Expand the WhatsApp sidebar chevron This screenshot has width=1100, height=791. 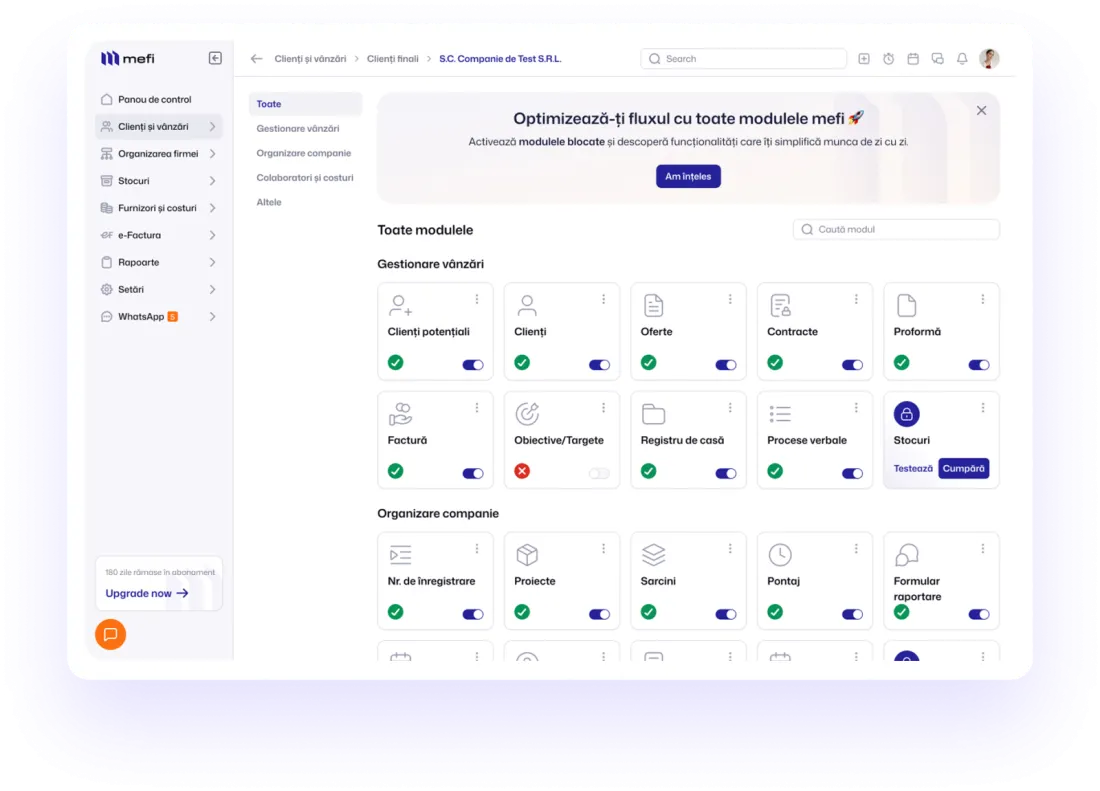click(x=212, y=317)
